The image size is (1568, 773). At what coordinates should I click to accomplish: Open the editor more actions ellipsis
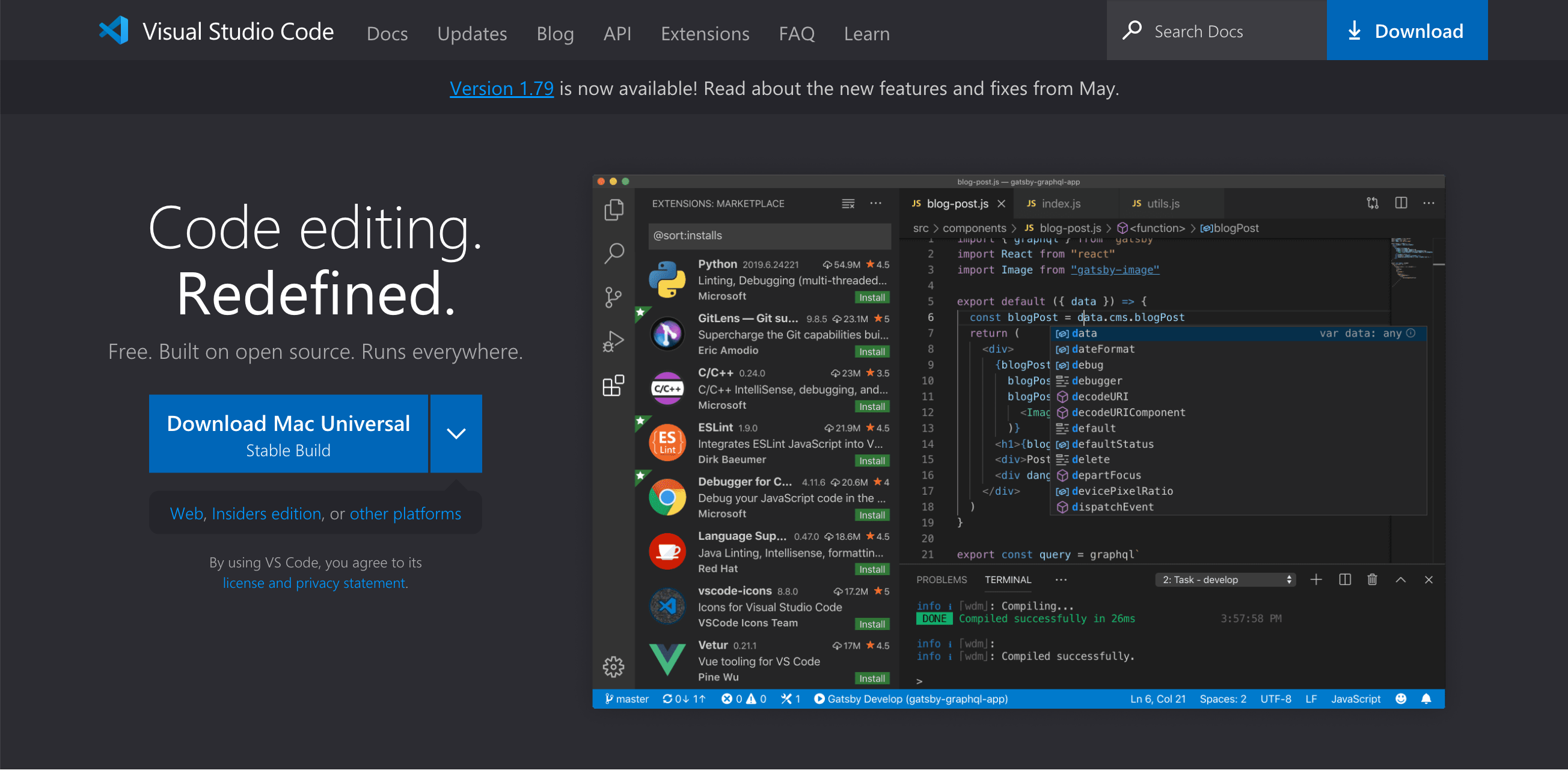point(1429,203)
